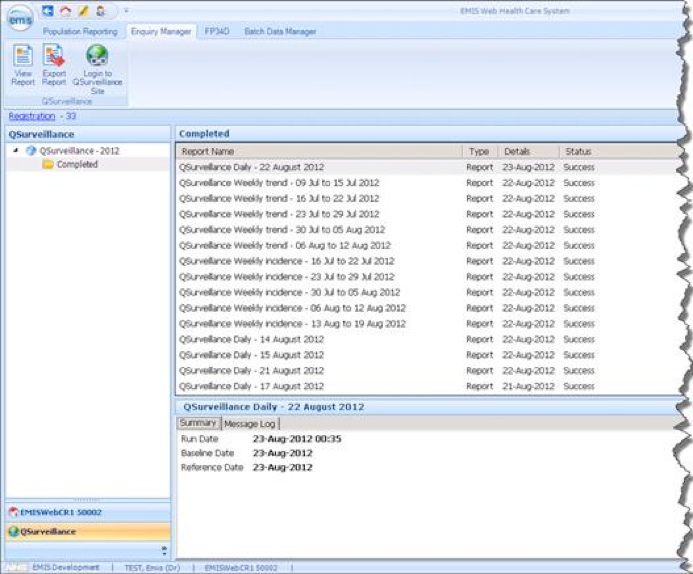Image resolution: width=693 pixels, height=574 pixels.
Task: Click the user quick access icon
Action: pos(101,11)
